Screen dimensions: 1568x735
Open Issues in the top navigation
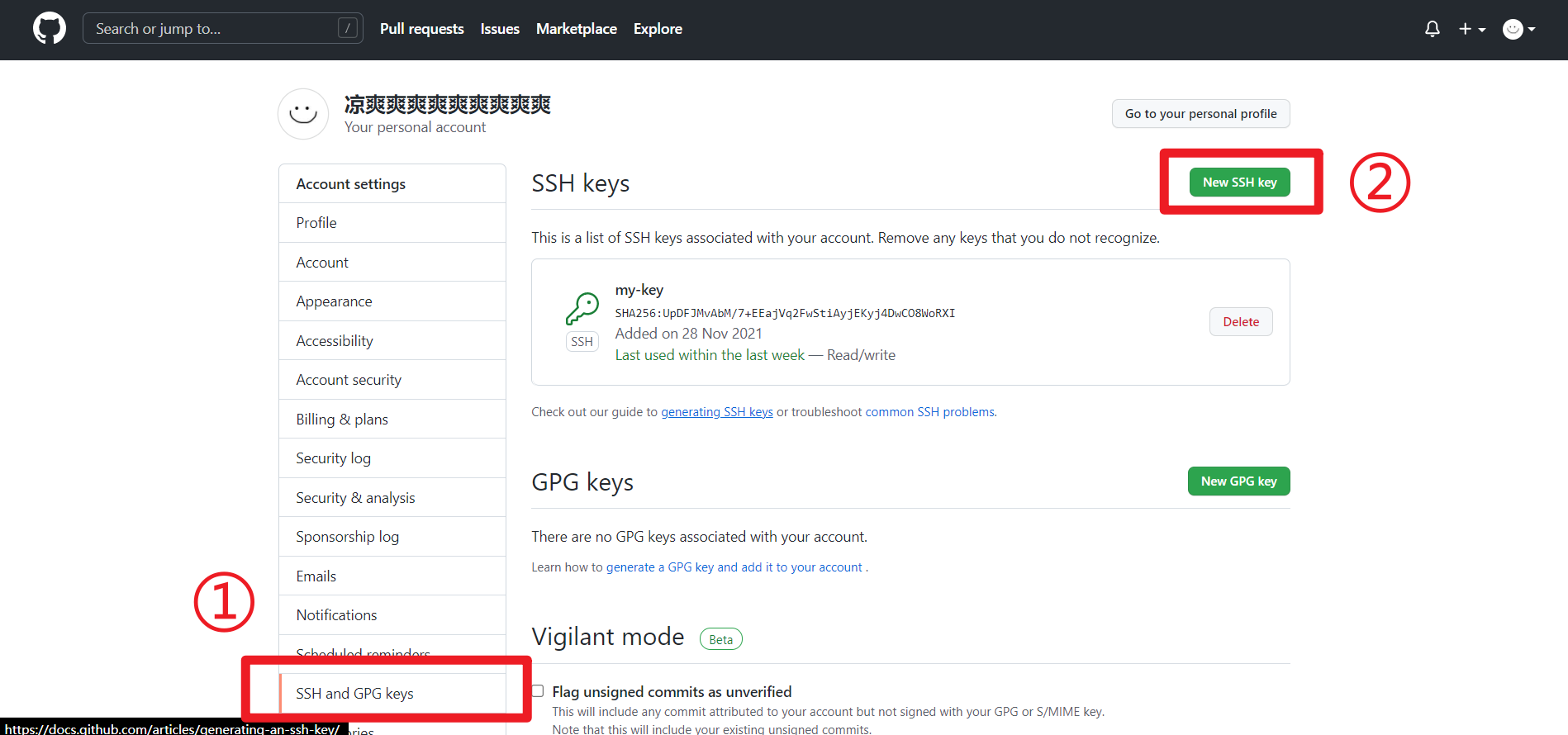pyautogui.click(x=500, y=29)
